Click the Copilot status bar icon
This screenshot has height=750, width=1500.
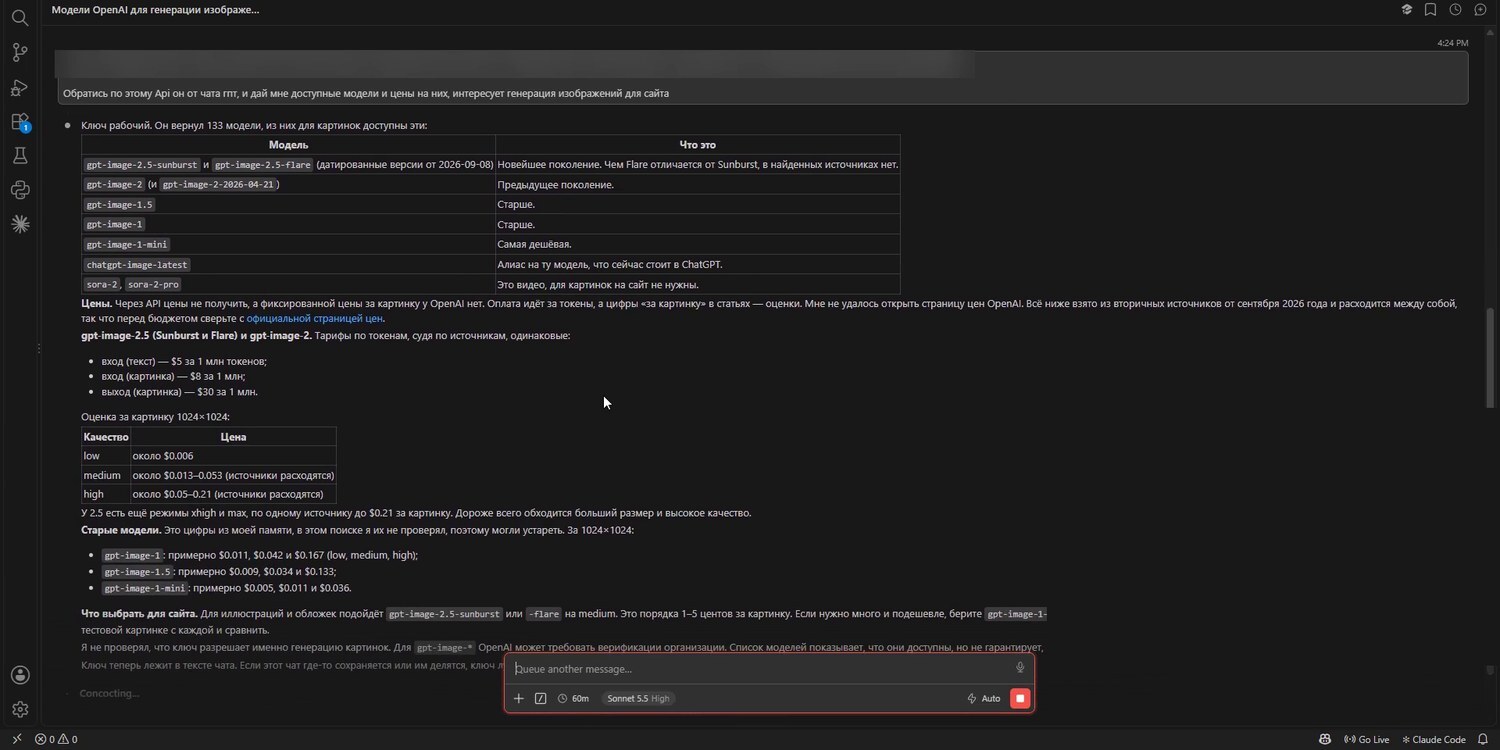[x=1325, y=740]
